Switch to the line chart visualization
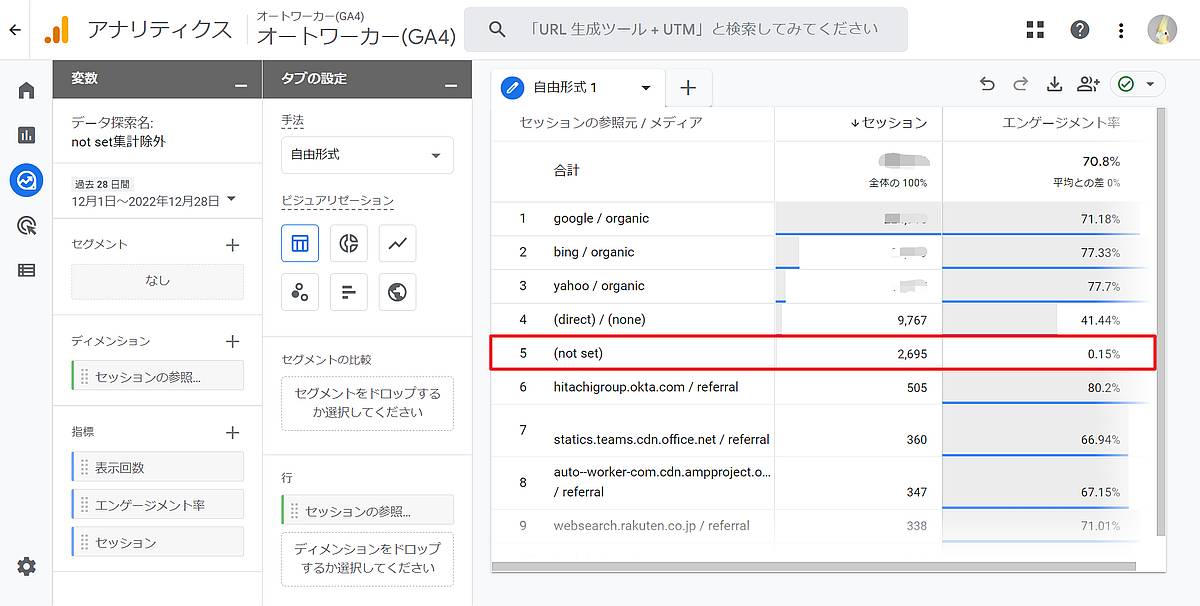This screenshot has width=1200, height=606. 397,243
